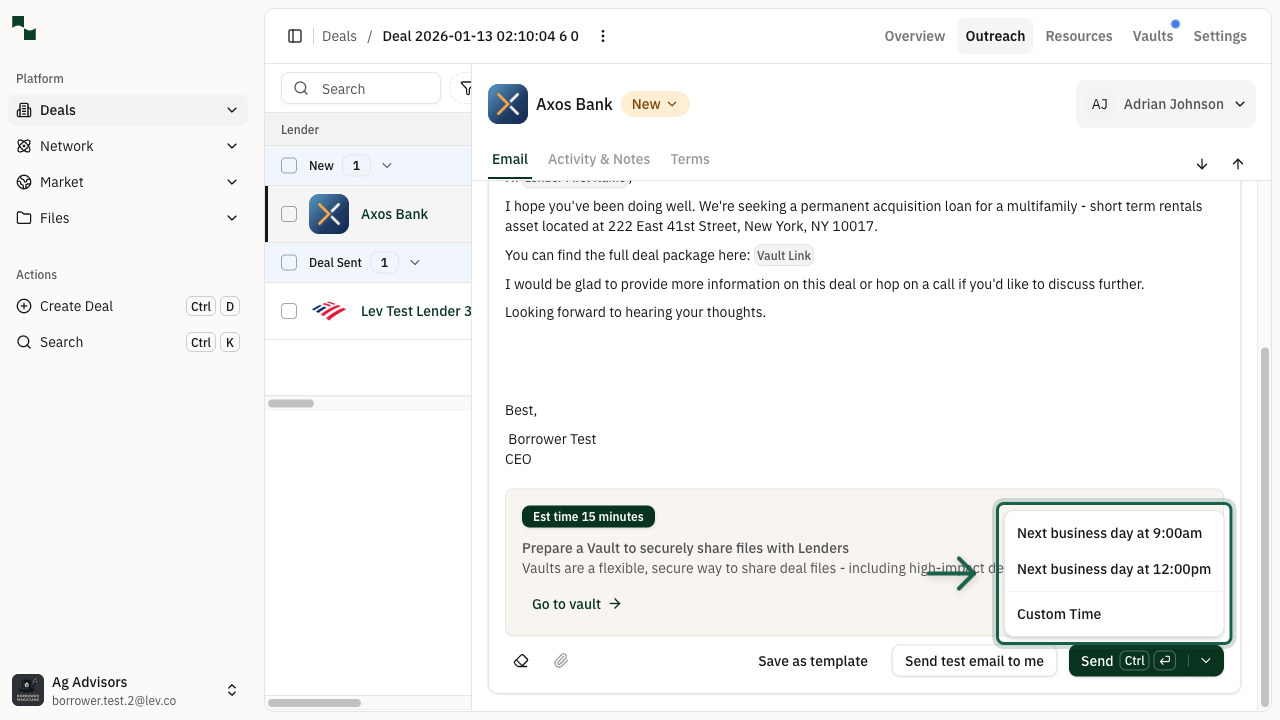Tick the Lev Test Lender 3 checkbox

[x=289, y=311]
